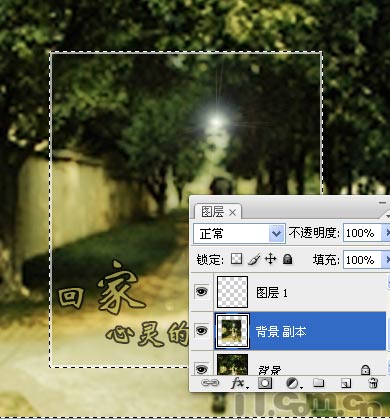Viewport: 390px width, 420px height.
Task: Select the 图层 1 thumbnail
Action: click(232, 292)
